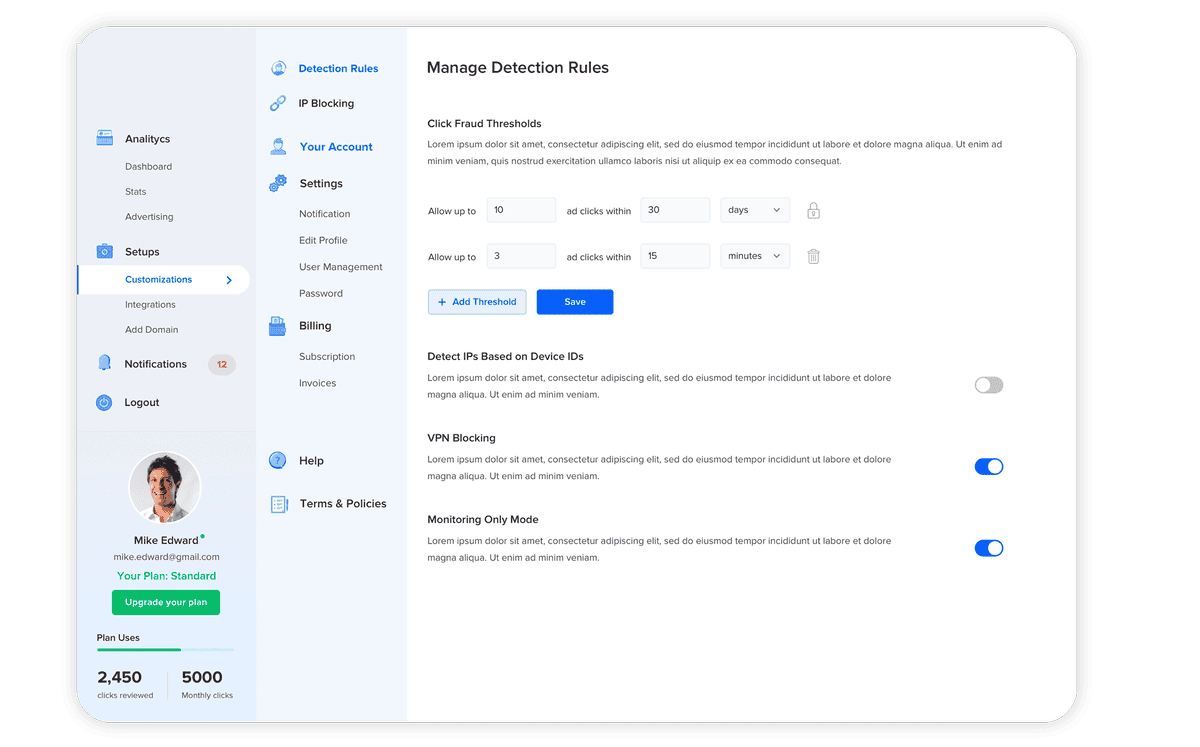Click the Logout power icon
Screen dimensions: 1200x747
(x=104, y=402)
